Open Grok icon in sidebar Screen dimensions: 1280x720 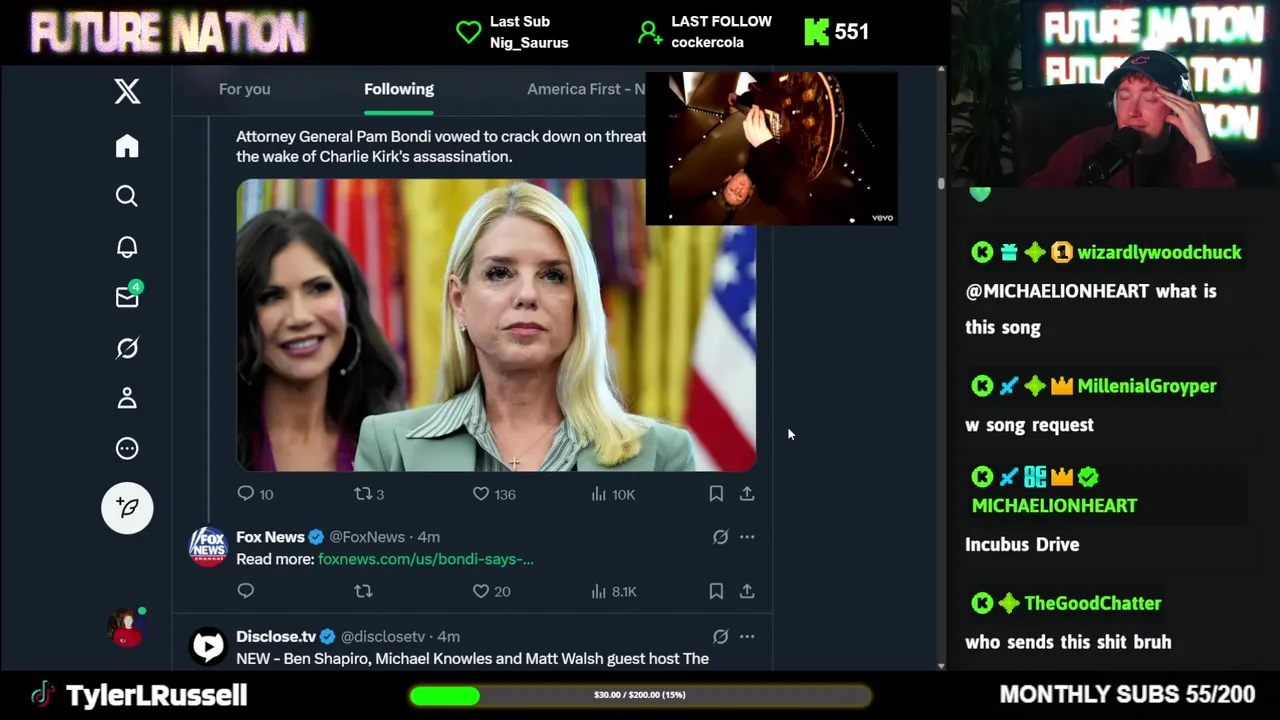pos(127,348)
